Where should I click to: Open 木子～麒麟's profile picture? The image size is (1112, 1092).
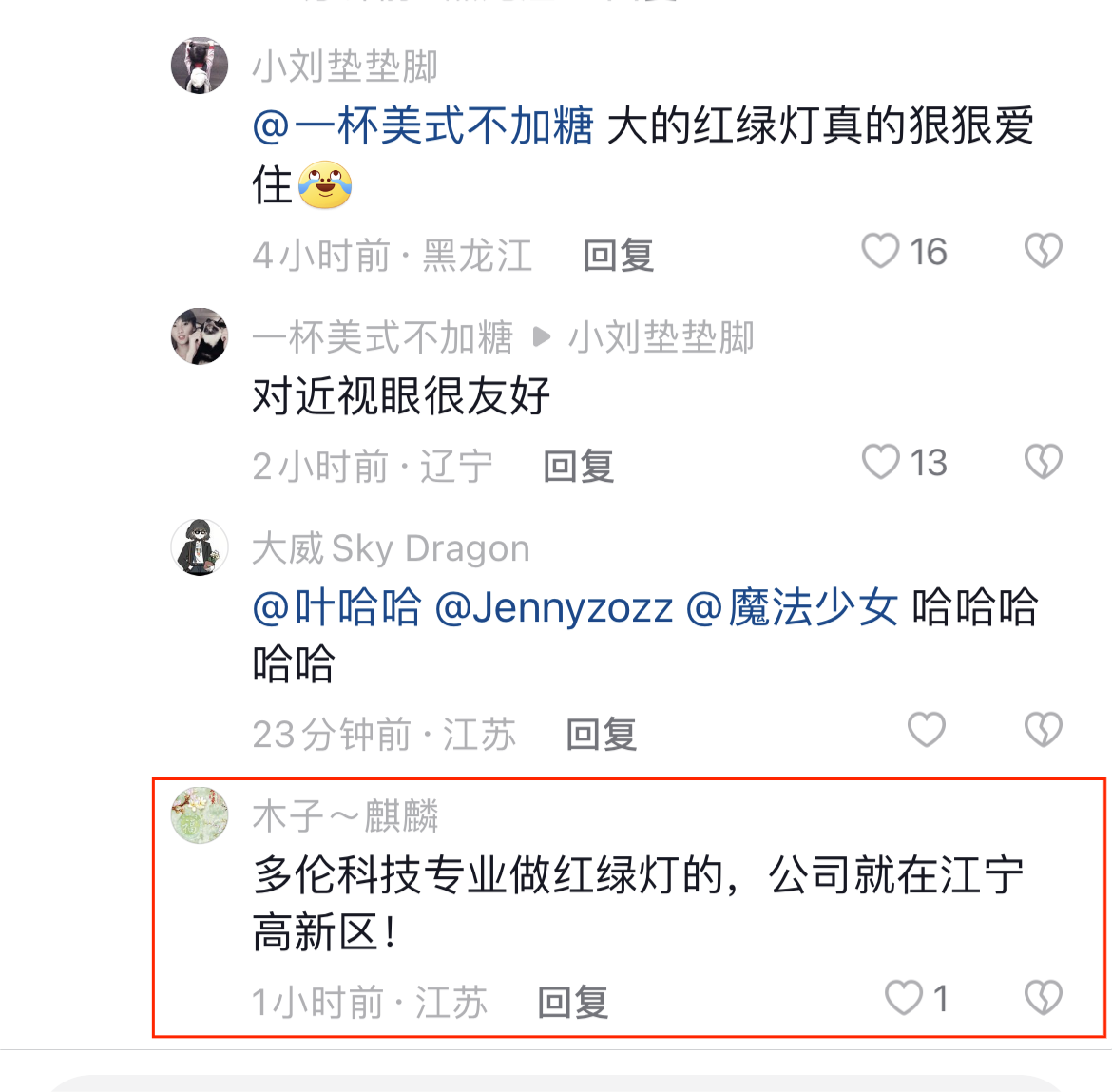[200, 815]
